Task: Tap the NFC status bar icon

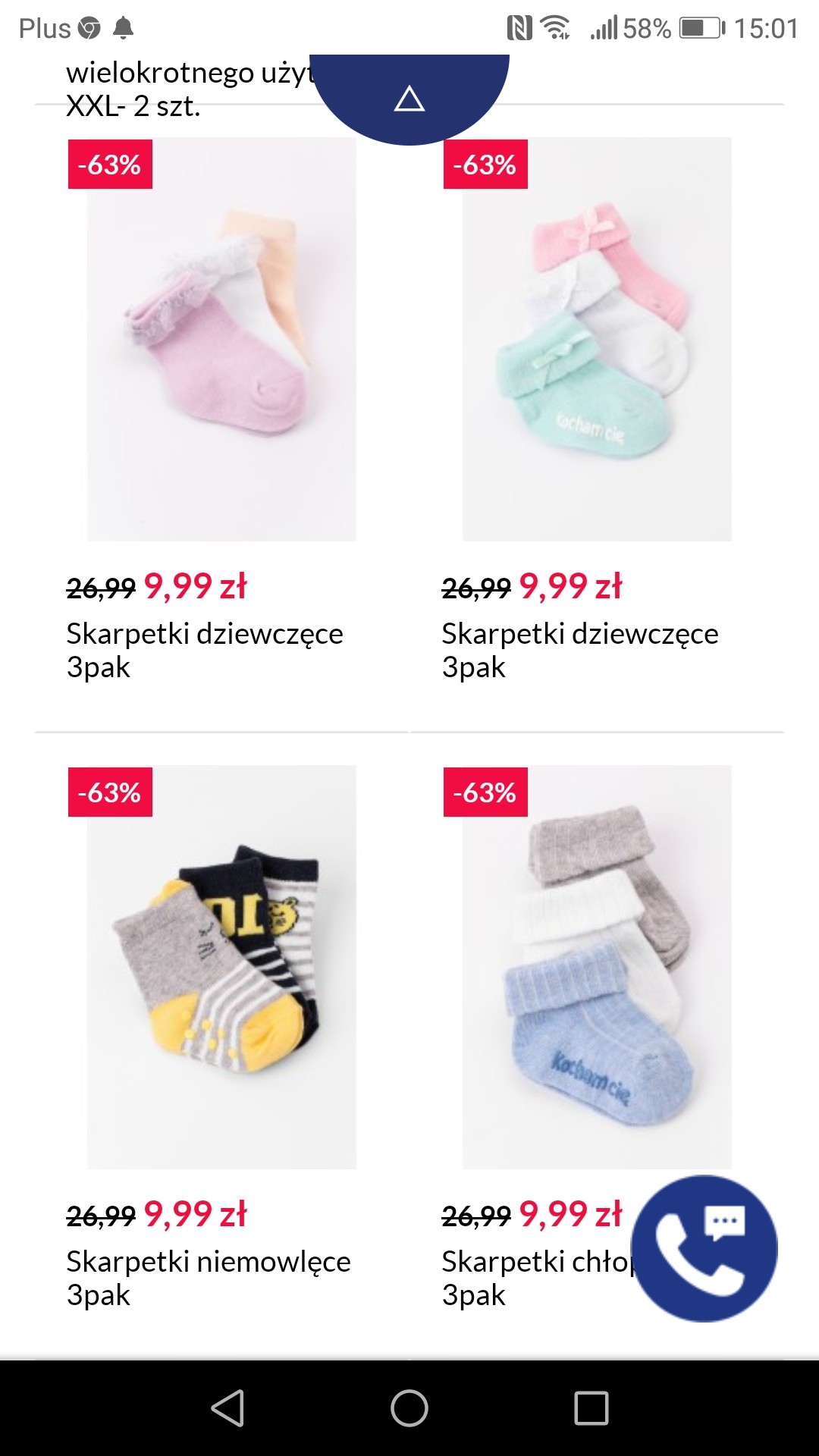Action: [x=519, y=29]
